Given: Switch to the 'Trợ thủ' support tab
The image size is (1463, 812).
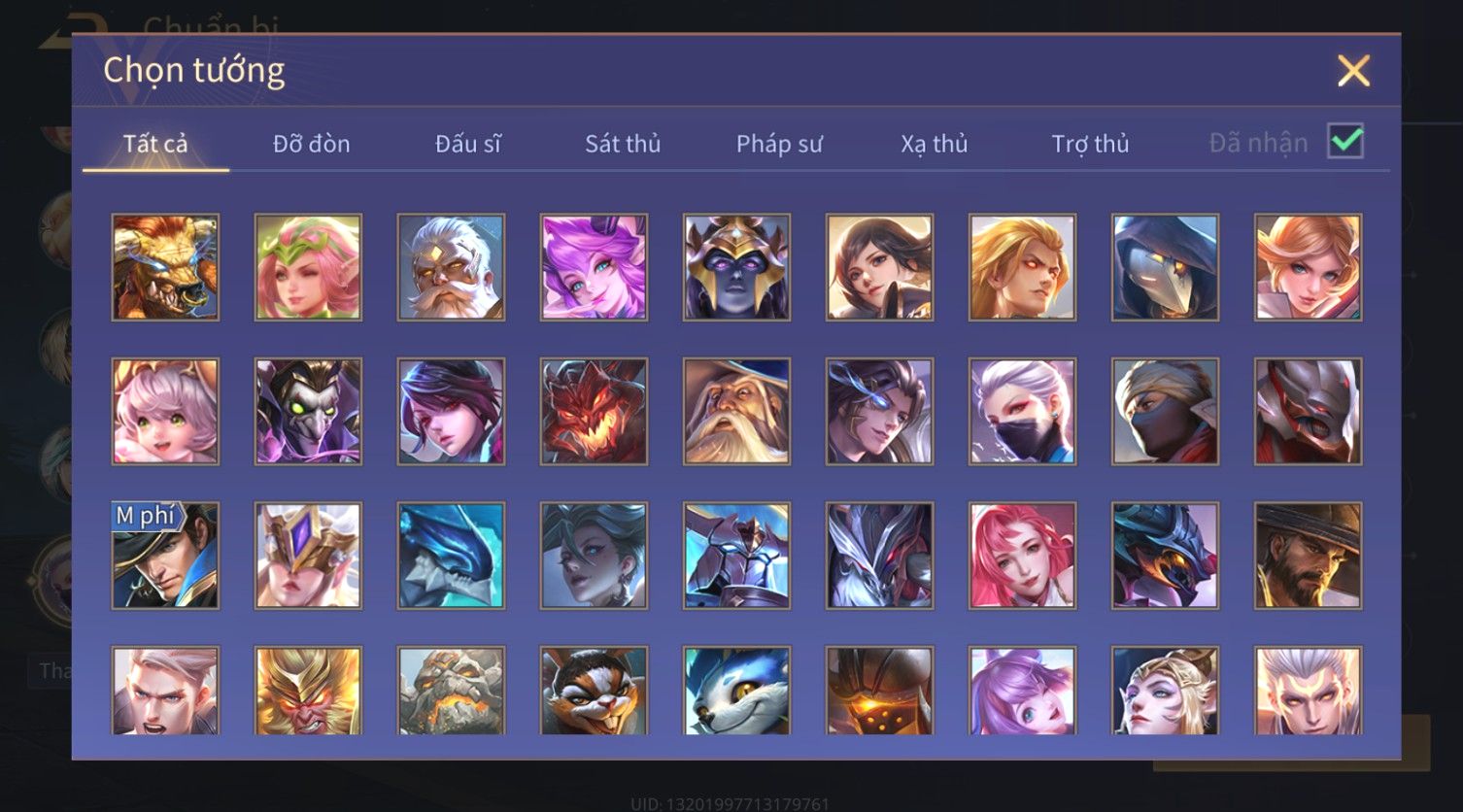Looking at the screenshot, I should 1090,144.
